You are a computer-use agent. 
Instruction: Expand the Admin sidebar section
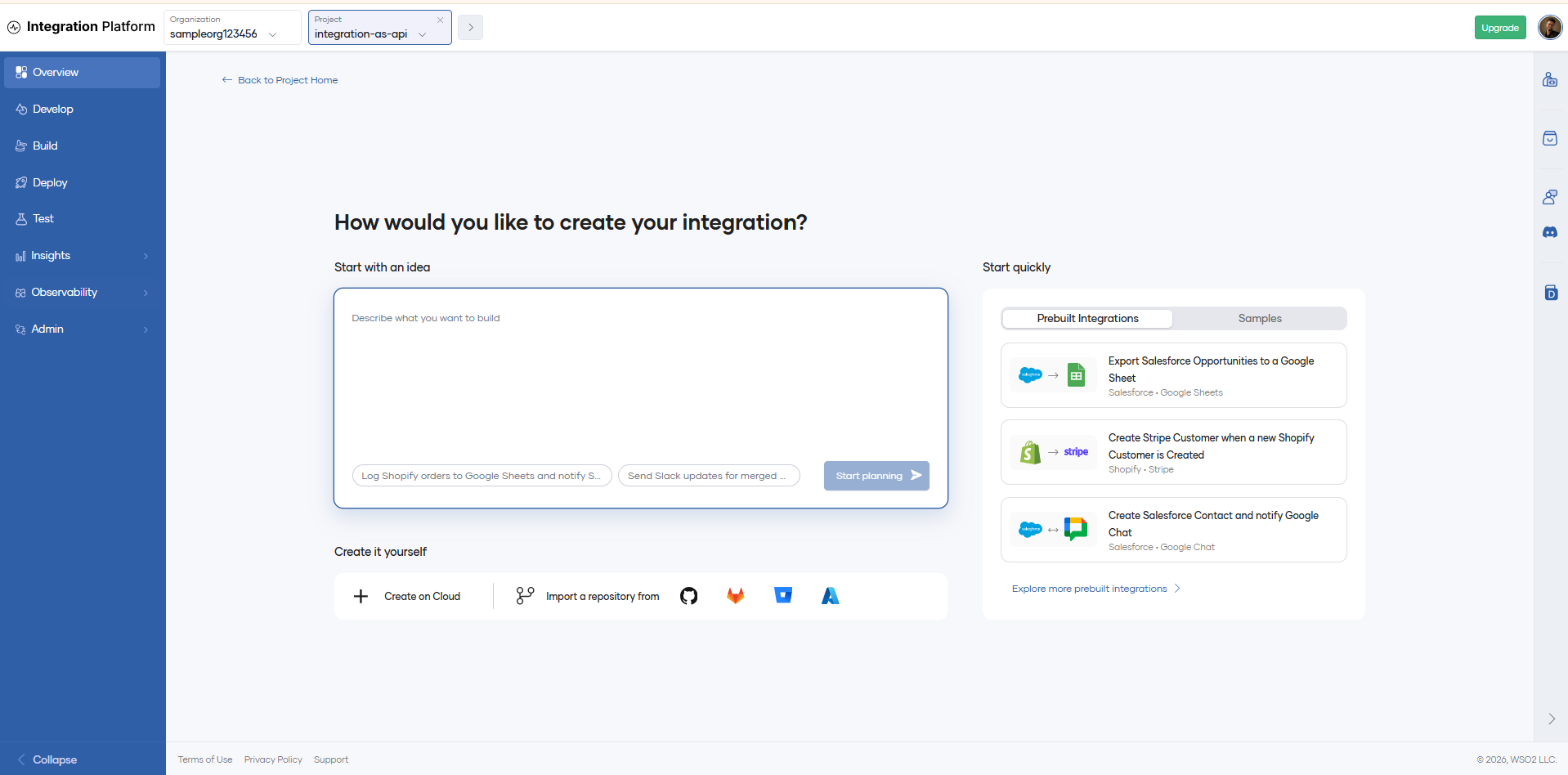83,329
